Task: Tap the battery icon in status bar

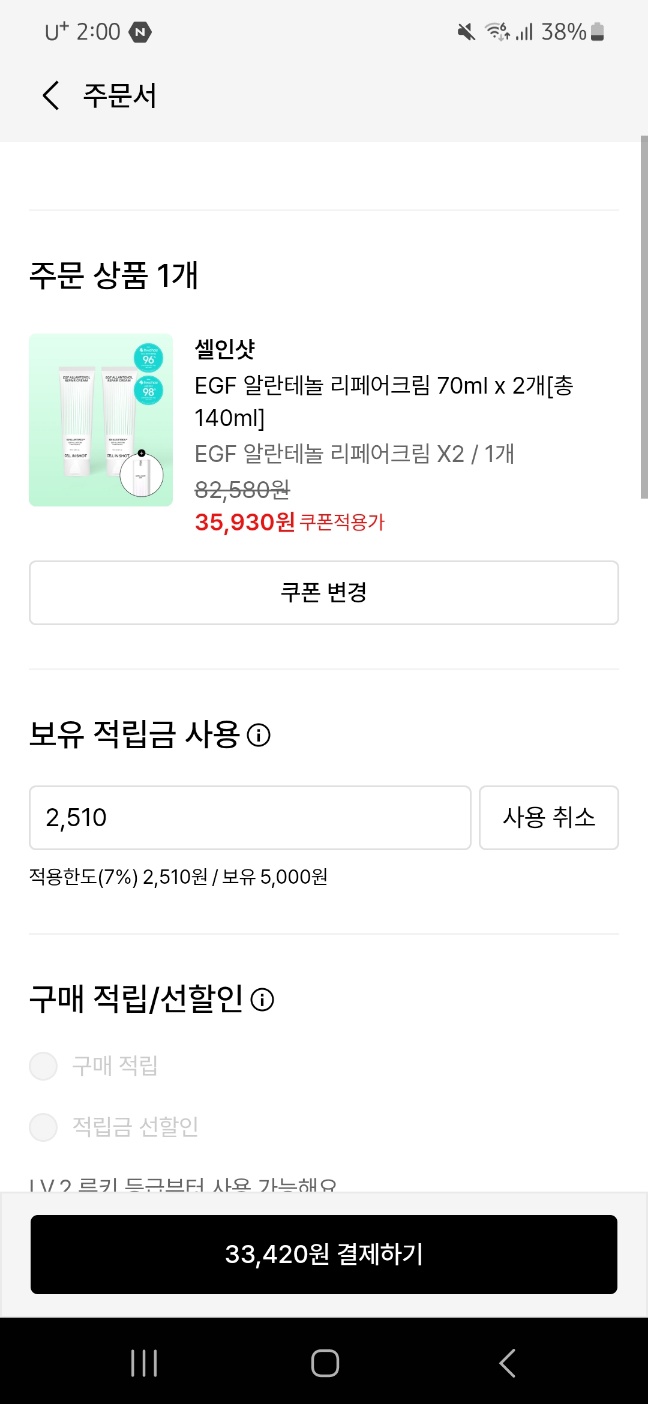Action: [598, 32]
